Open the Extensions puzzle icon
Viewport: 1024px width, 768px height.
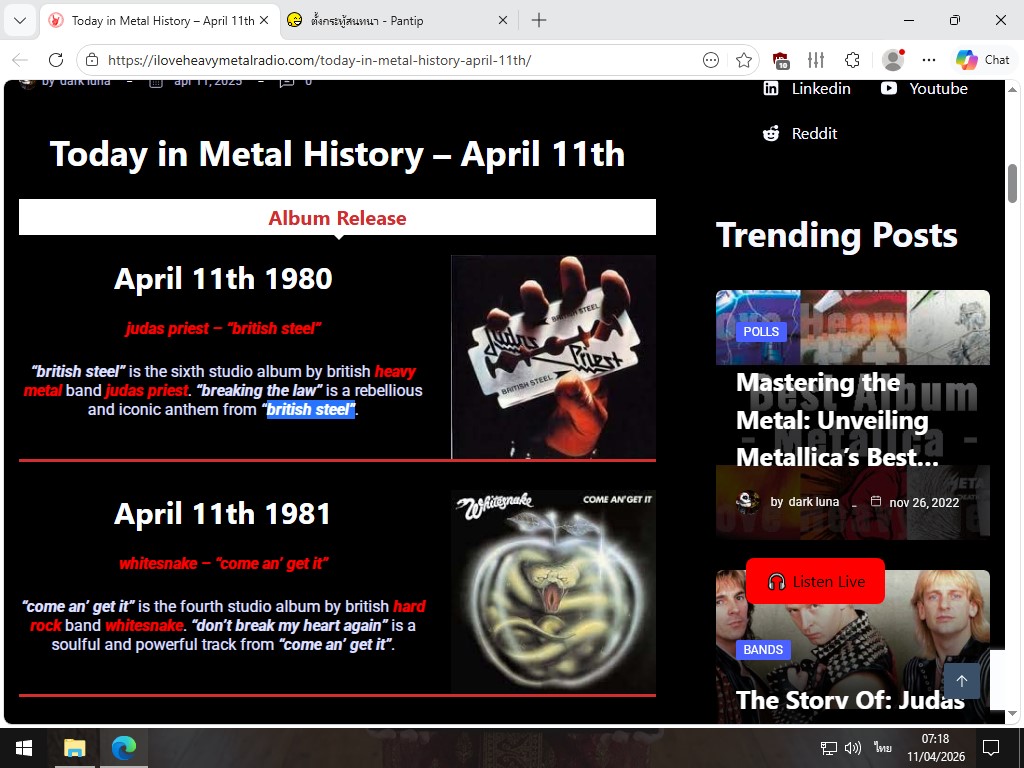pyautogui.click(x=852, y=60)
